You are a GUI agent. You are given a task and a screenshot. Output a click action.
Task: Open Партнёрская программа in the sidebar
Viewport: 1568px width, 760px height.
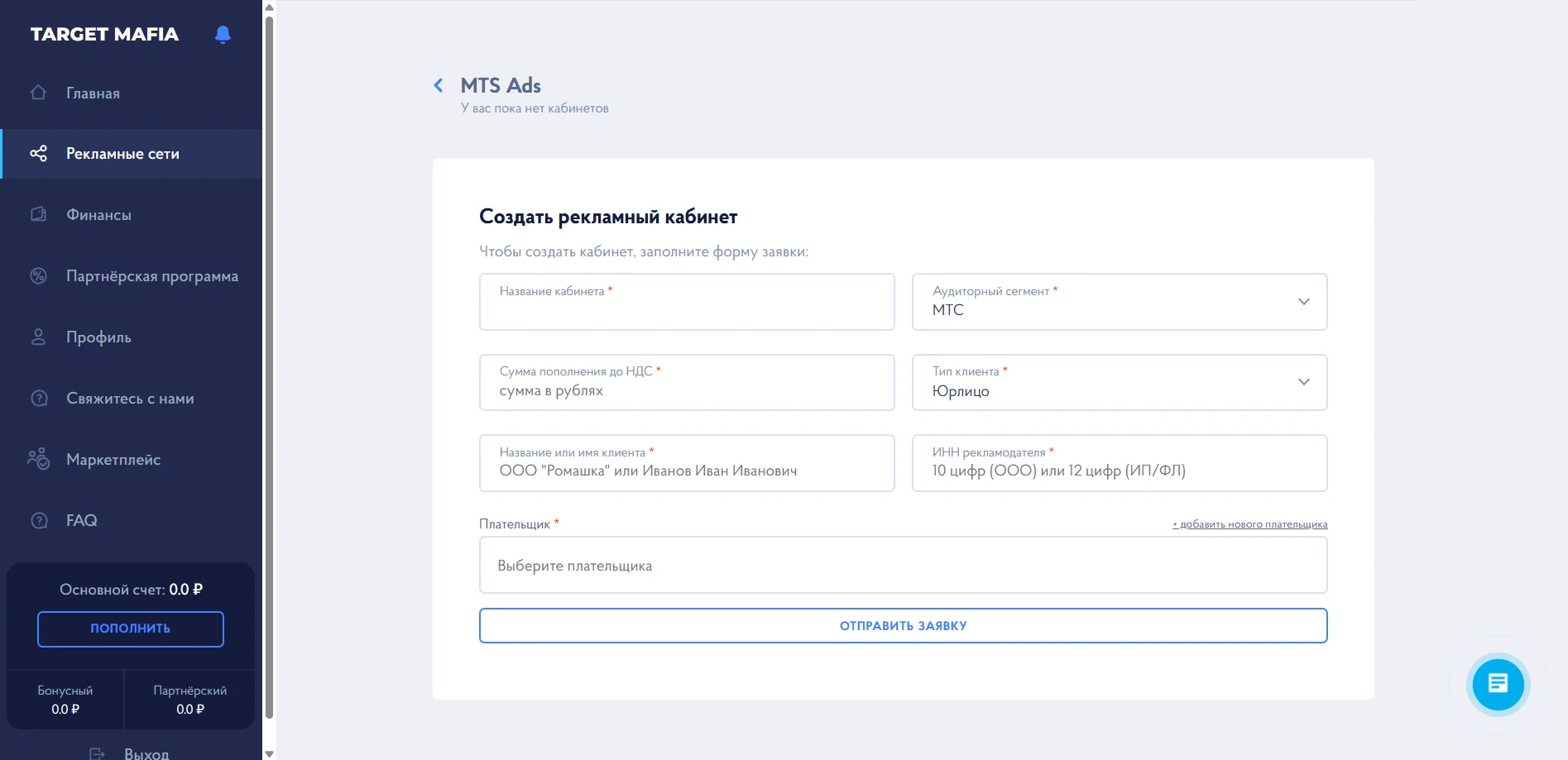pos(132,276)
